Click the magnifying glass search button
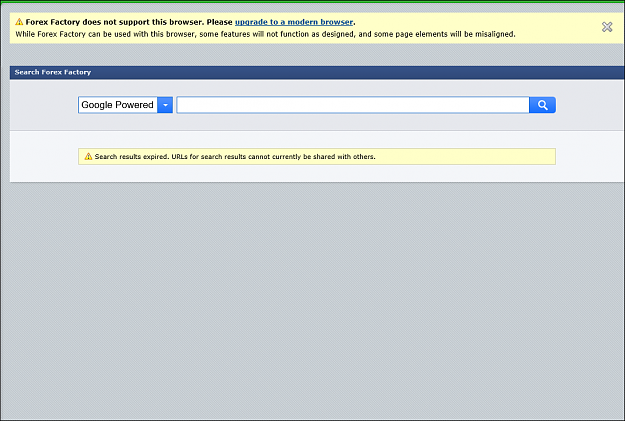Image resolution: width=625 pixels, height=421 pixels. coord(542,105)
